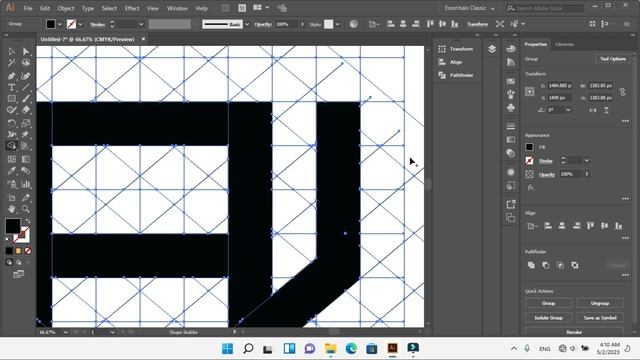
Task: Select the Line Segment tool
Action: point(26,87)
